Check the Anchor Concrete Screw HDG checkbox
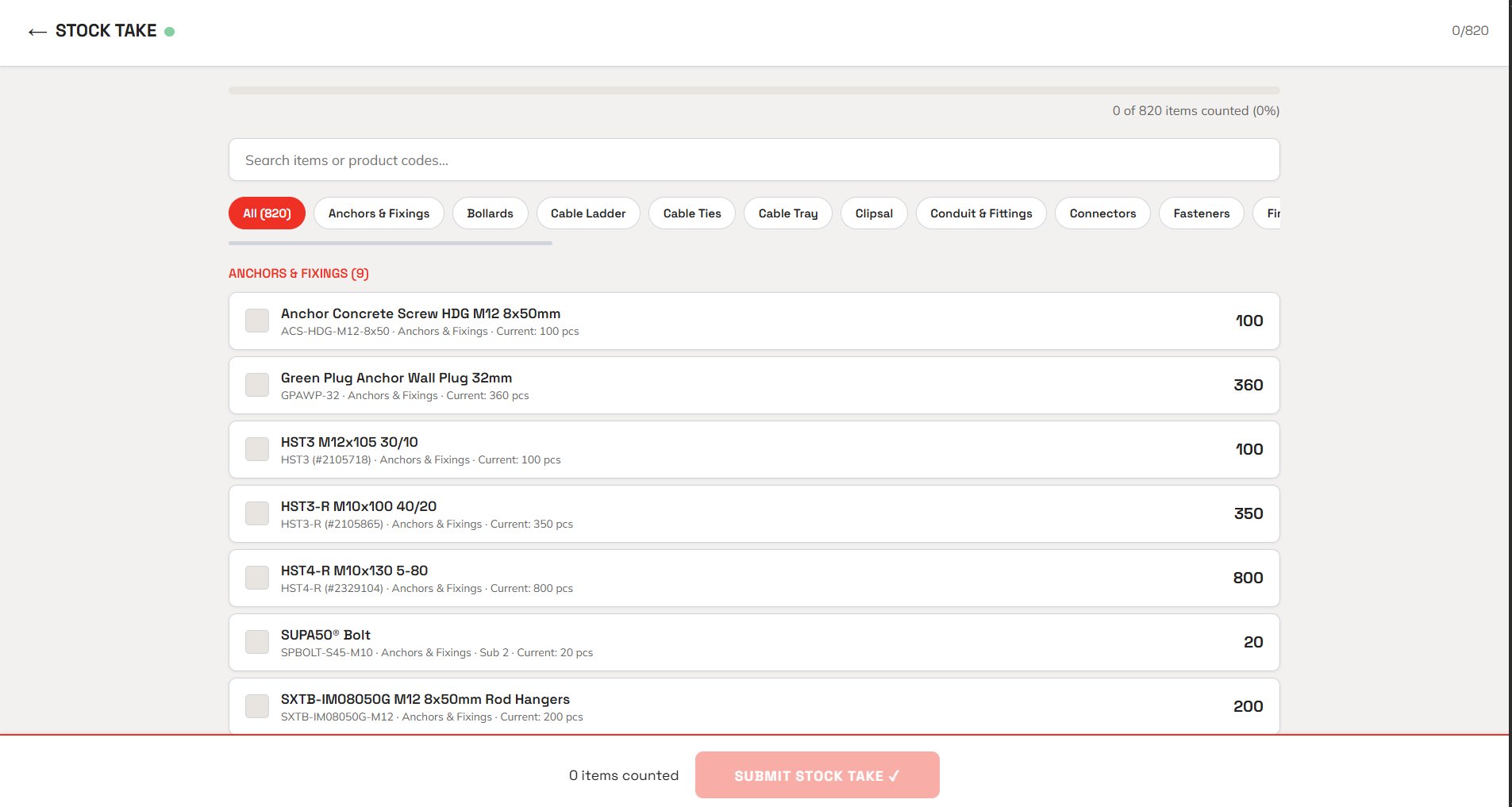The width and height of the screenshot is (1512, 807). click(256, 321)
